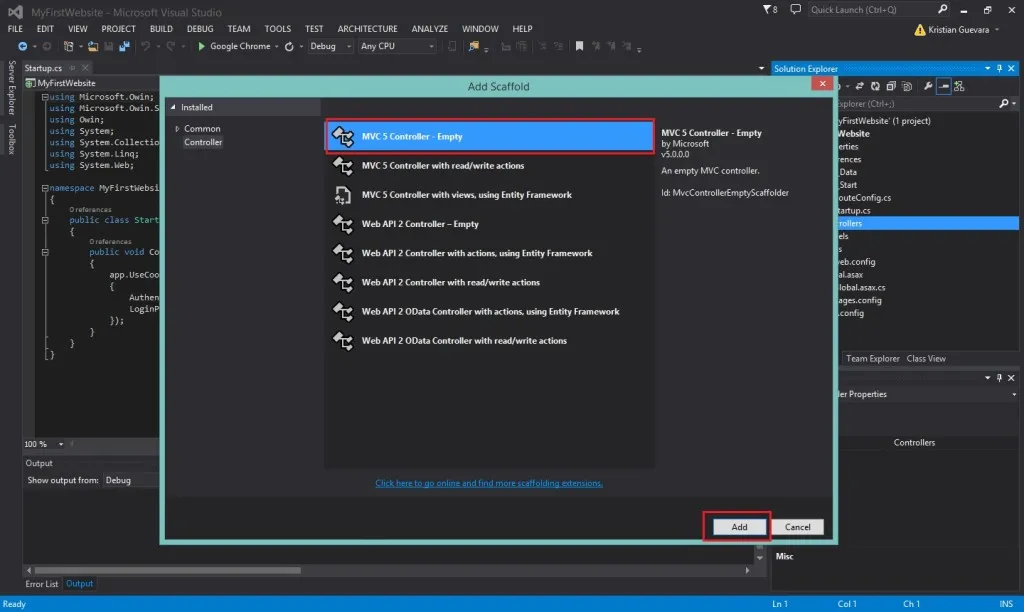
Task: Switch to the Error List tab
Action: pos(42,584)
